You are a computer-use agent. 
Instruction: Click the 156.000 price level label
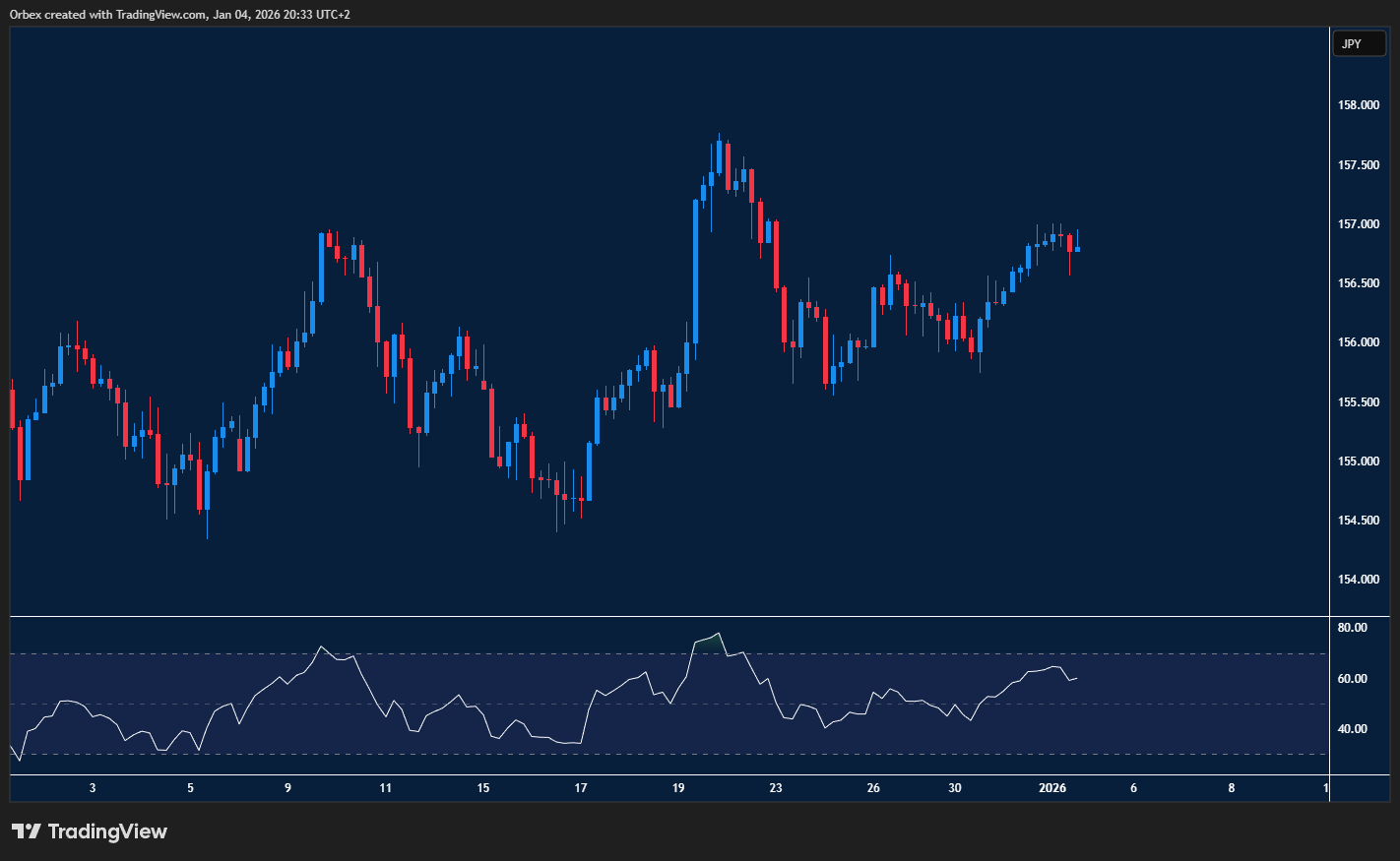pos(1358,342)
